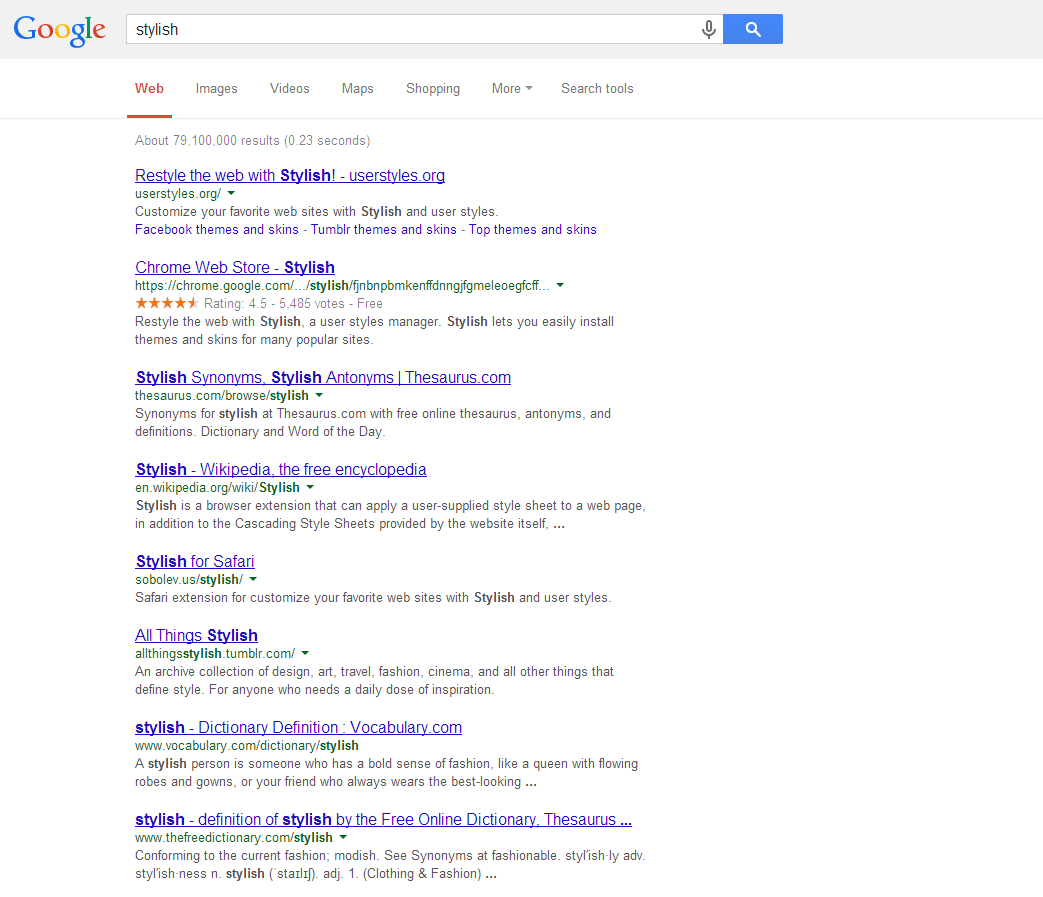Viewport: 1043px width, 897px height.
Task: Expand the dropdown next to the Wikipedia result URL
Action: (310, 487)
